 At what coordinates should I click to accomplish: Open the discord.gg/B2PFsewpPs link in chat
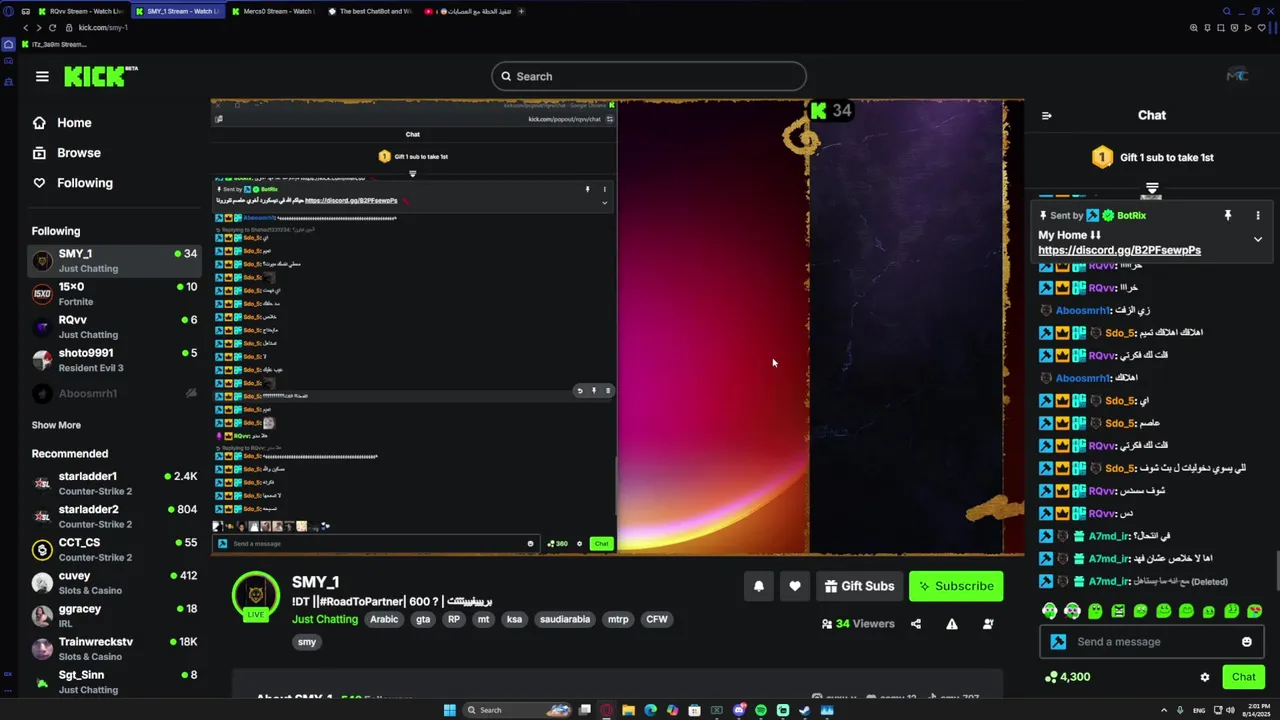click(1119, 250)
